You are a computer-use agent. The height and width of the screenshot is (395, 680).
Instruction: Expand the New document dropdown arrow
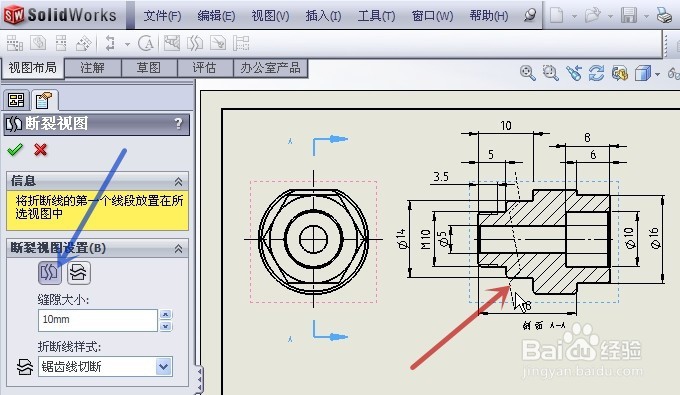[574, 16]
